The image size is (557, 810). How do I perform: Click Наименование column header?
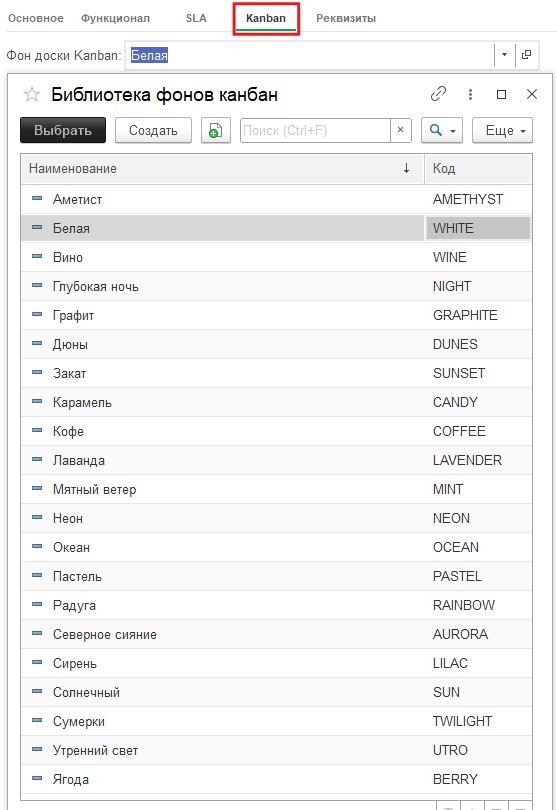(222, 168)
